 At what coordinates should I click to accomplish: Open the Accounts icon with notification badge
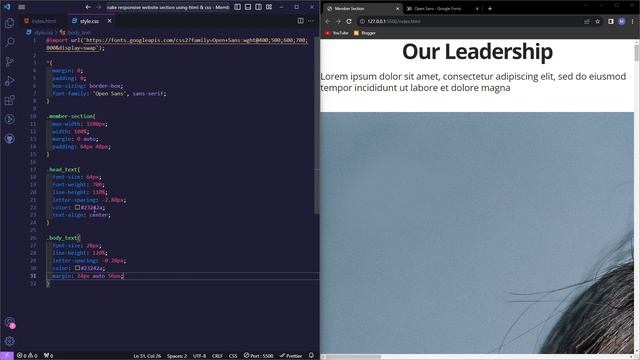(10, 322)
